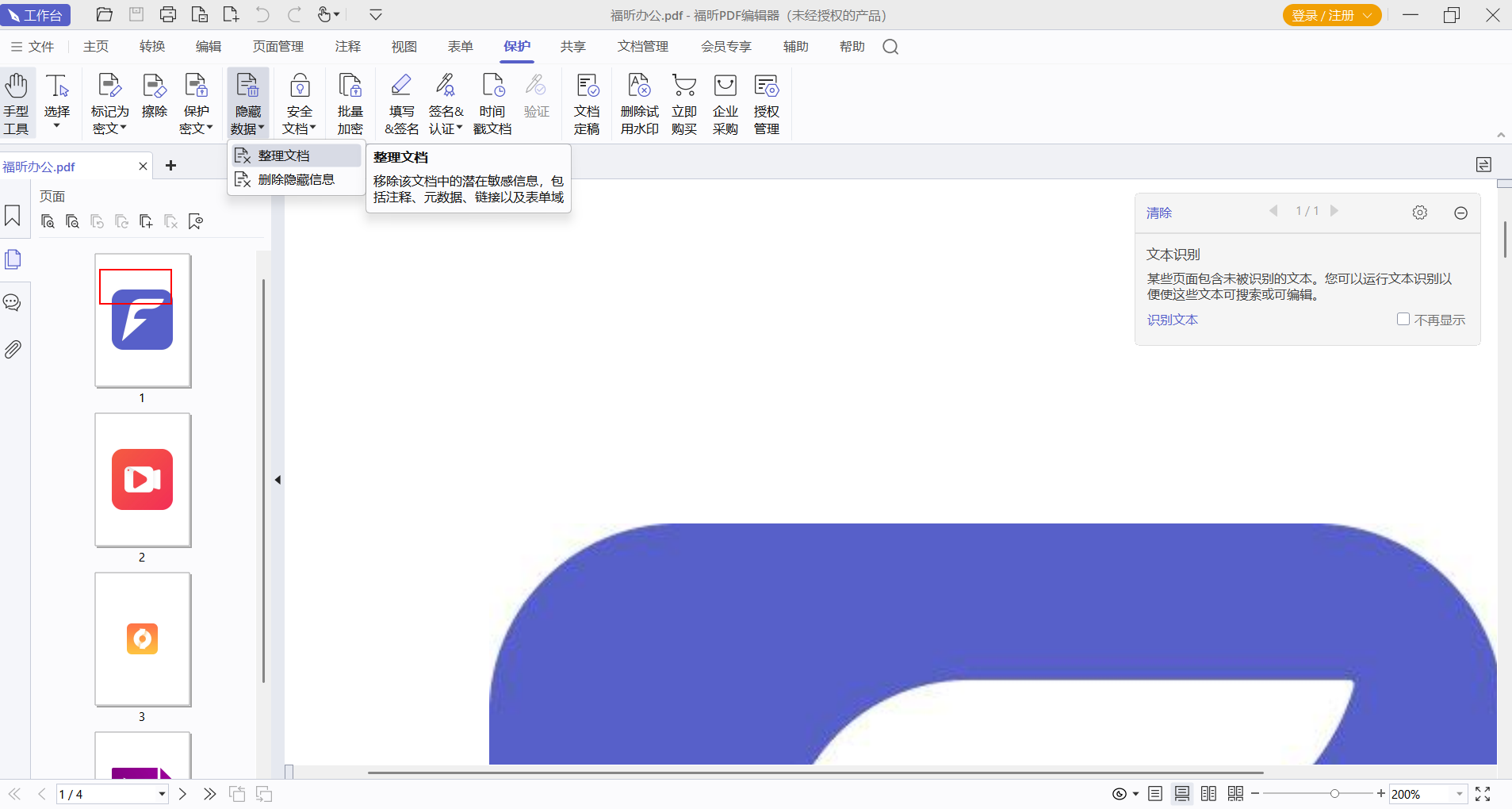1512x809 pixels.
Task: Click the 识别文本 link
Action: coord(1172,320)
